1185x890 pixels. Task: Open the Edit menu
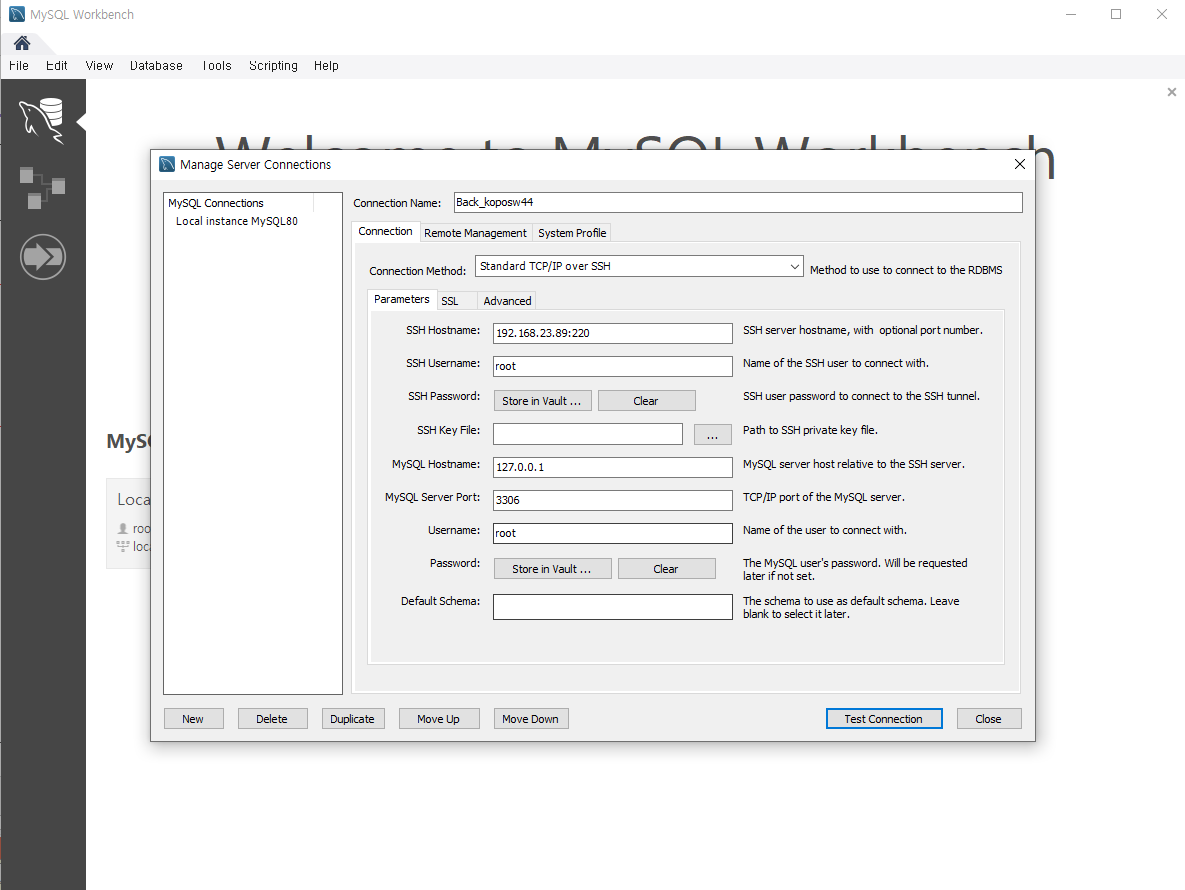[x=57, y=66]
